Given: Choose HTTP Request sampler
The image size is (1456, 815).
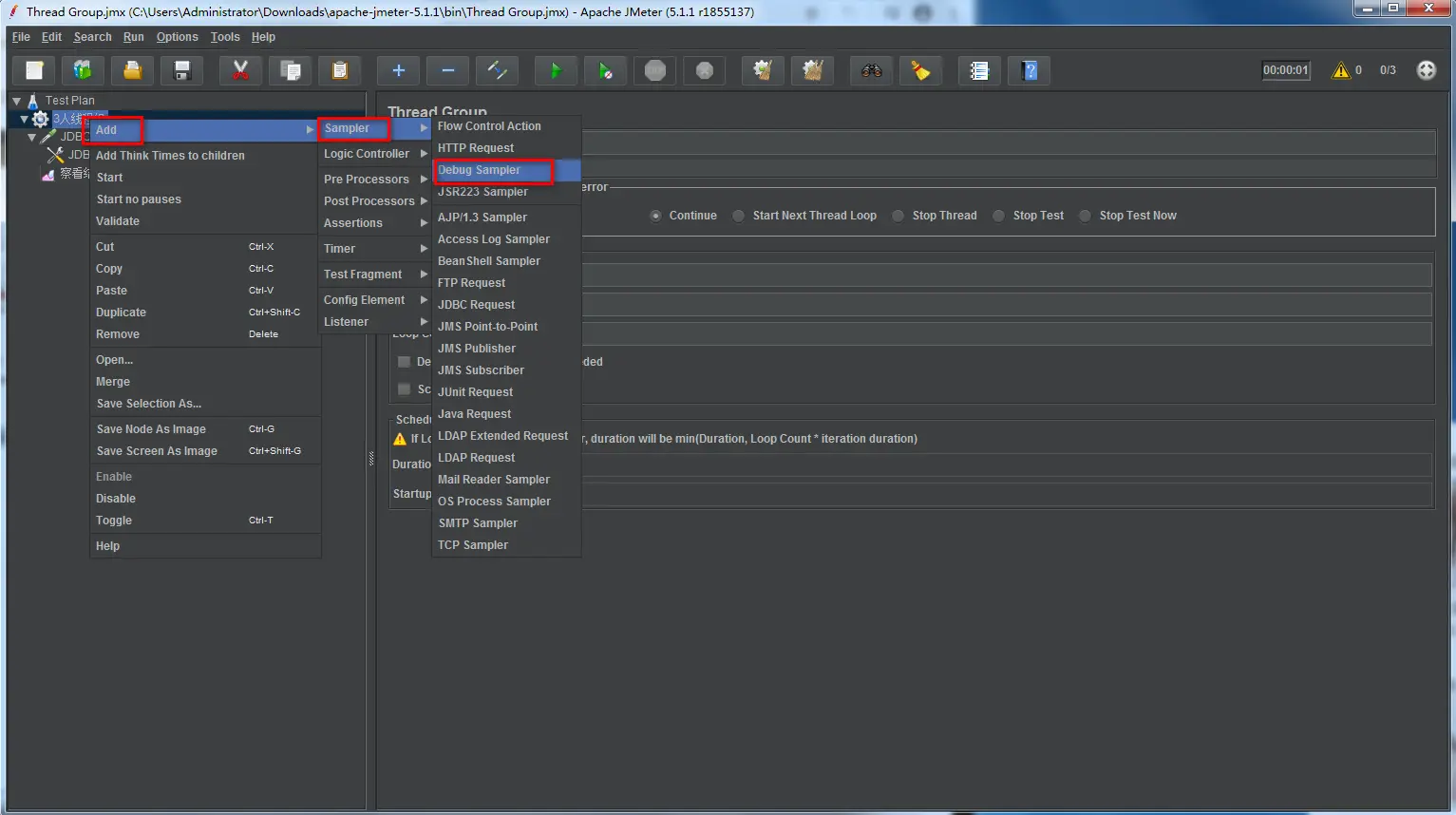Looking at the screenshot, I should coord(506,148).
